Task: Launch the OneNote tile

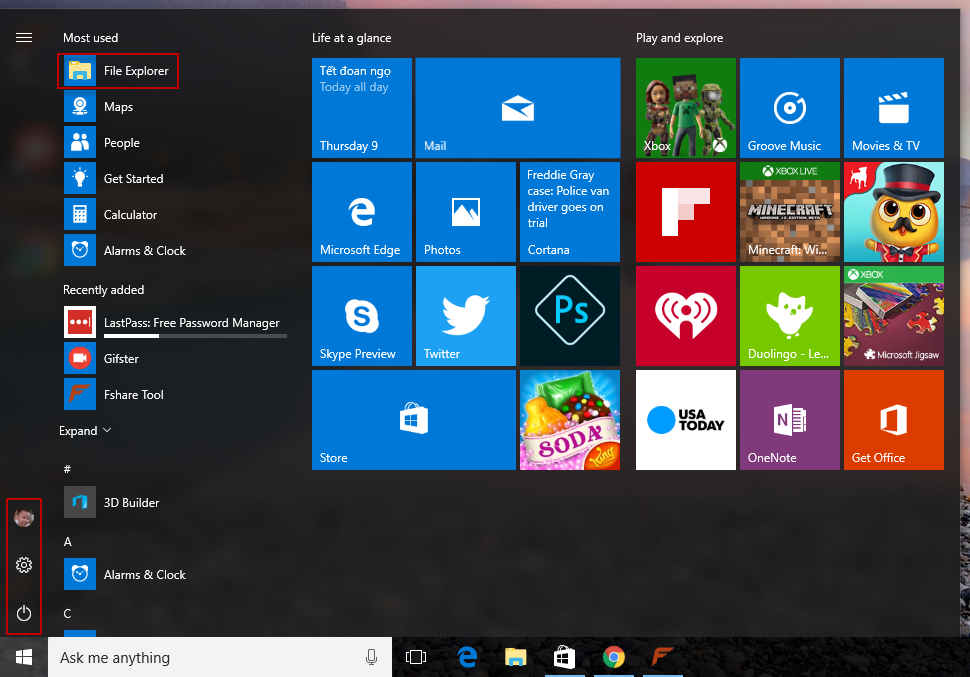Action: coord(790,420)
